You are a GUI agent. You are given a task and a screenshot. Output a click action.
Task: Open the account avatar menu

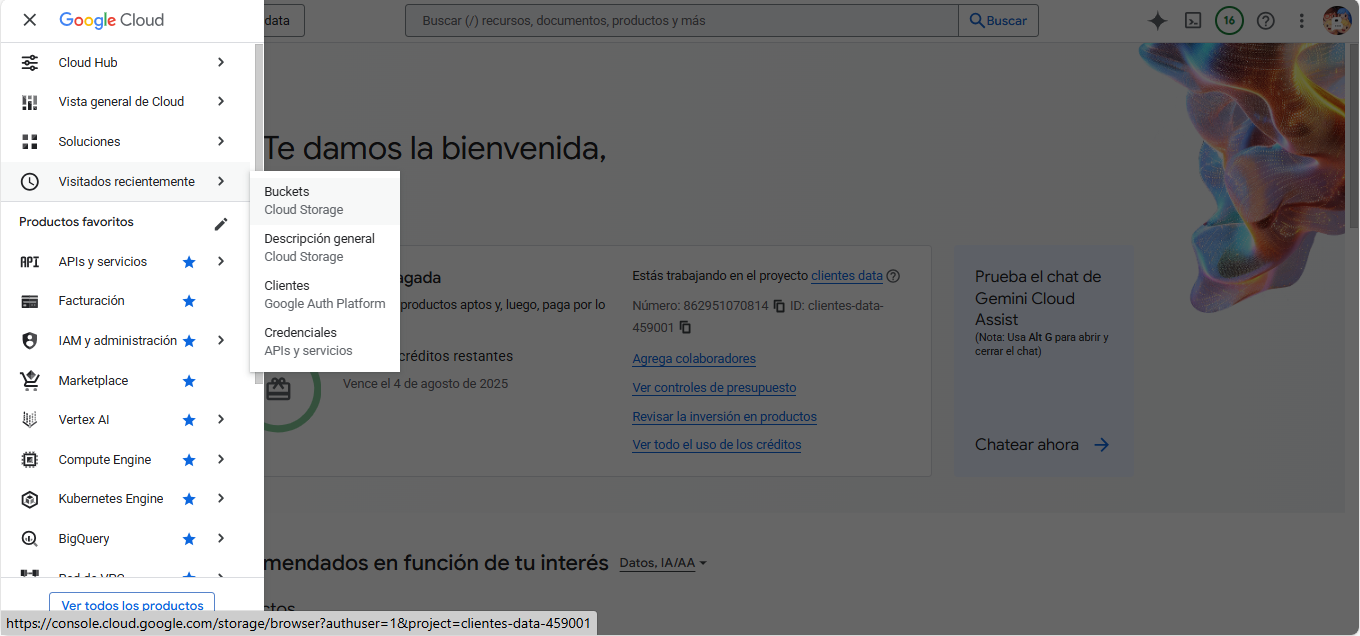(1337, 20)
